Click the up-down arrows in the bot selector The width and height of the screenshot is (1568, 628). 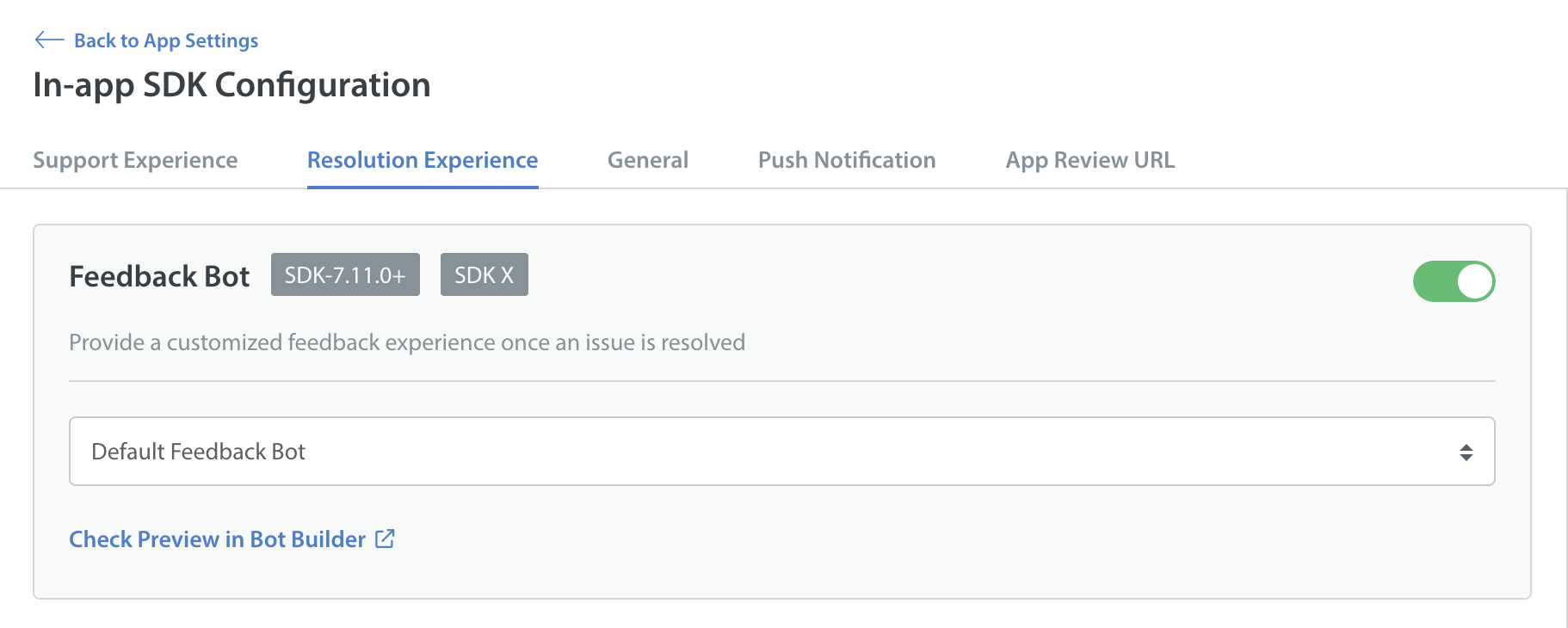[1466, 452]
